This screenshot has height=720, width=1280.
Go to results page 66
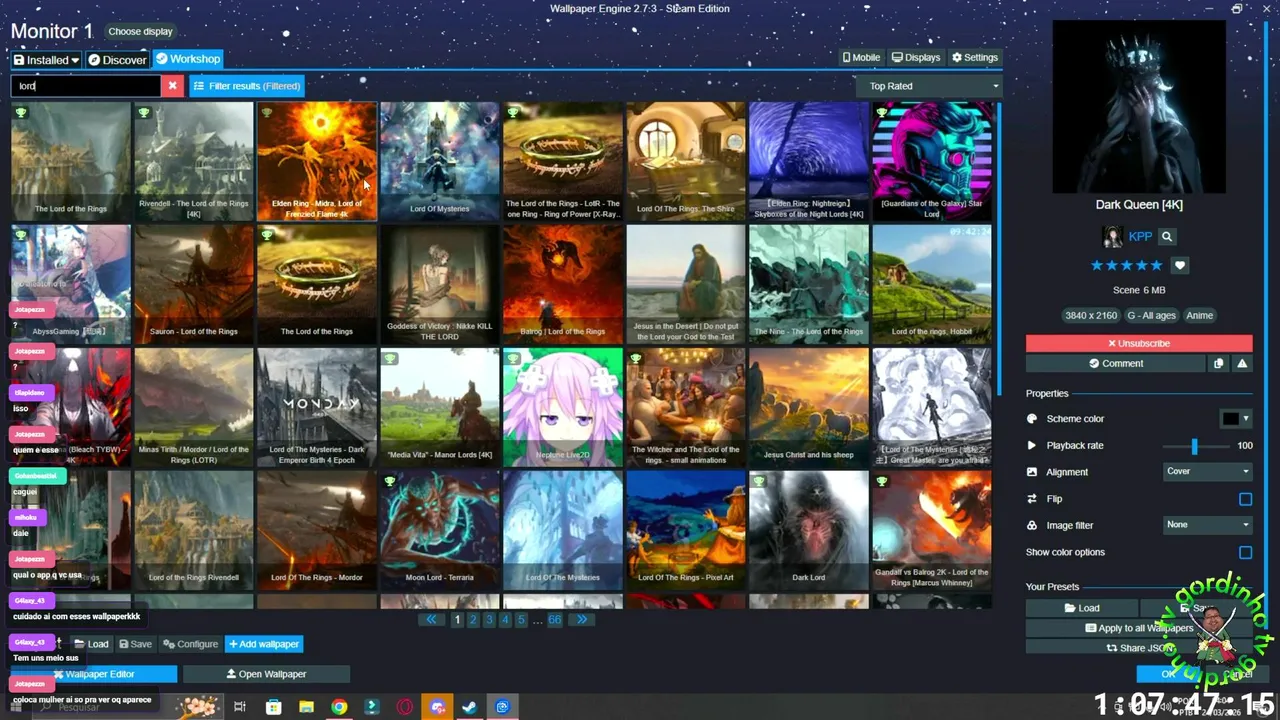pos(554,620)
